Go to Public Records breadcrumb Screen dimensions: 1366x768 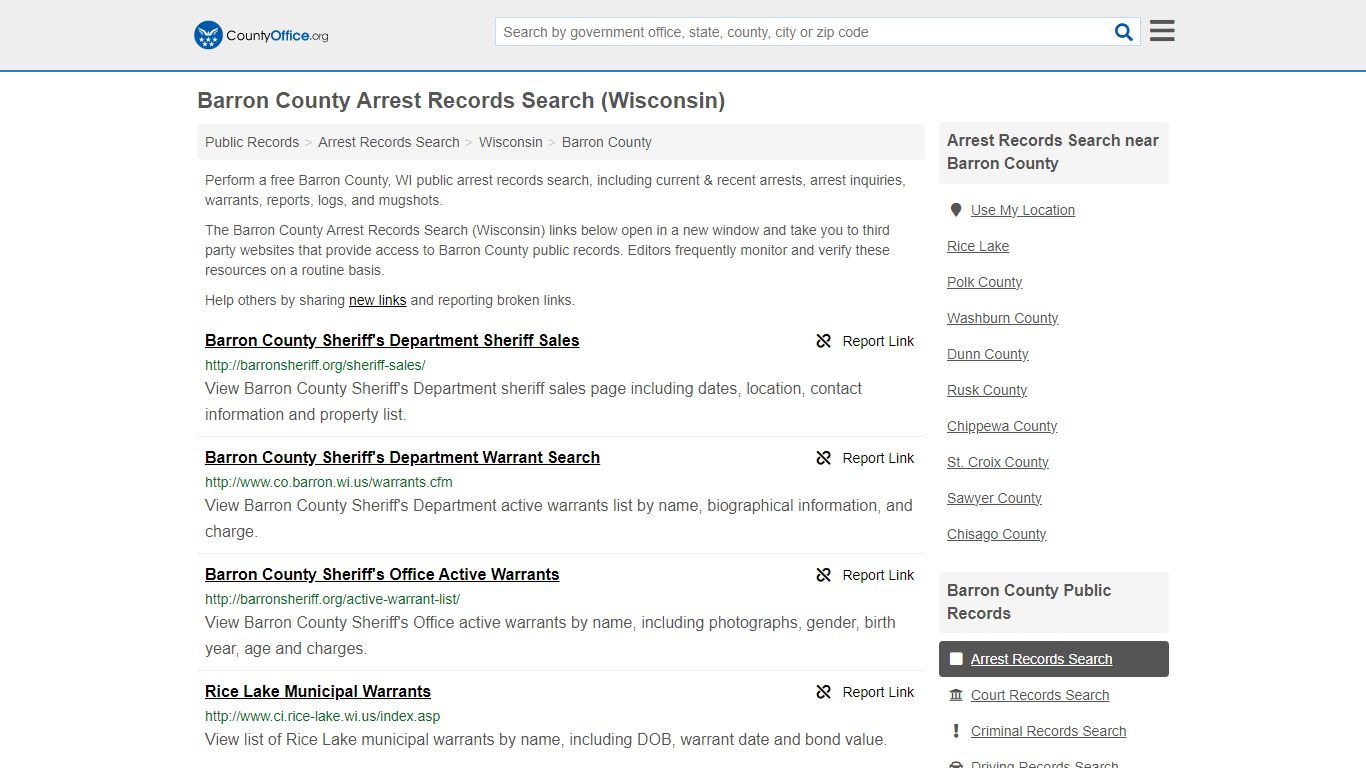pyautogui.click(x=252, y=142)
